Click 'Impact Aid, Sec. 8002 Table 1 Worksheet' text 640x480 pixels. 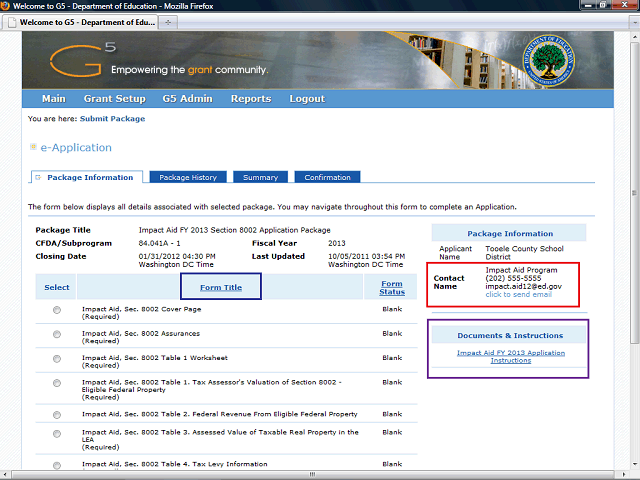155,358
